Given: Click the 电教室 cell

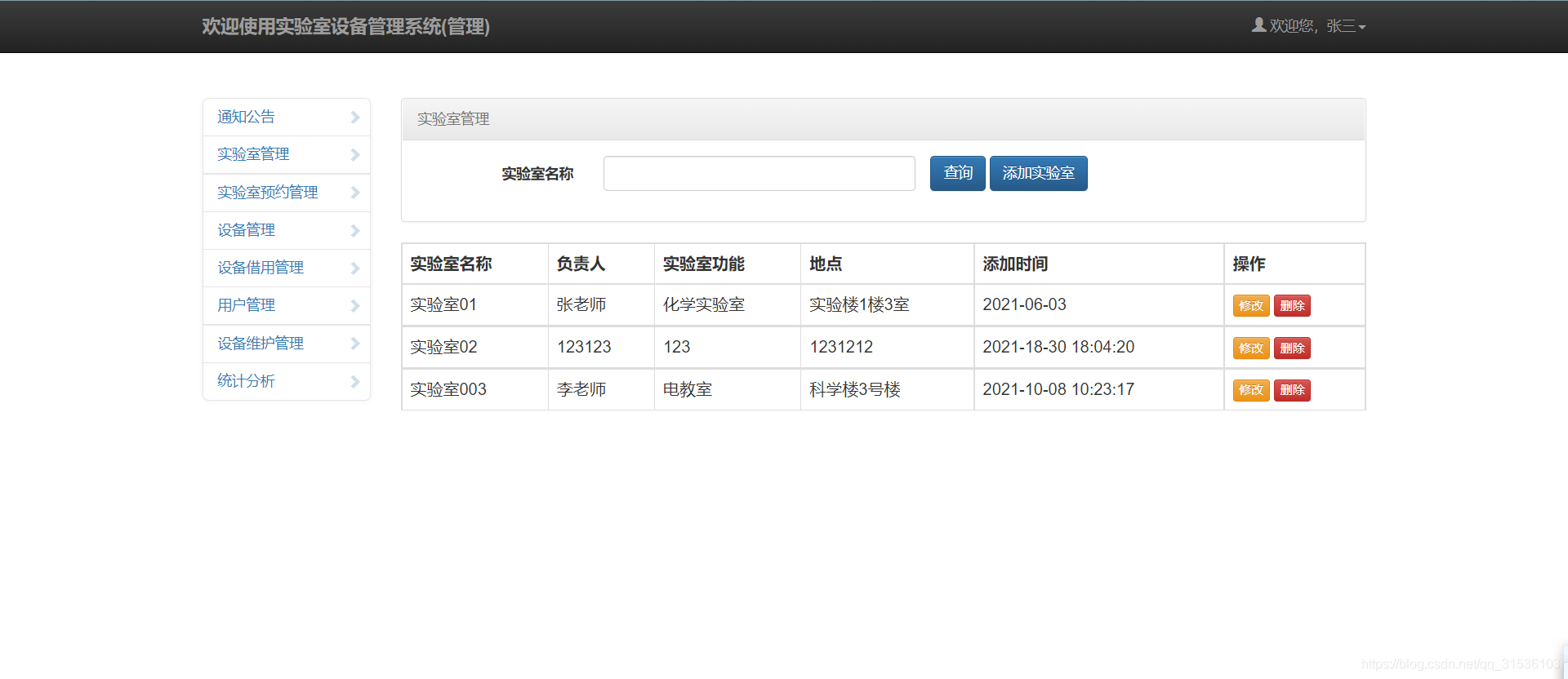Looking at the screenshot, I should [x=727, y=390].
